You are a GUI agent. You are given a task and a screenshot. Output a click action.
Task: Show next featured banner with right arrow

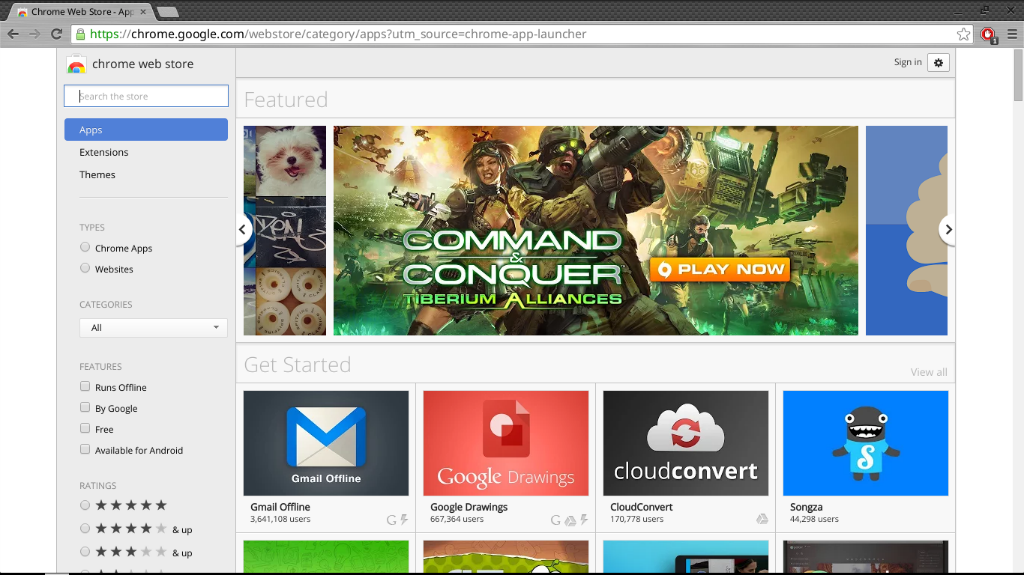click(x=947, y=230)
